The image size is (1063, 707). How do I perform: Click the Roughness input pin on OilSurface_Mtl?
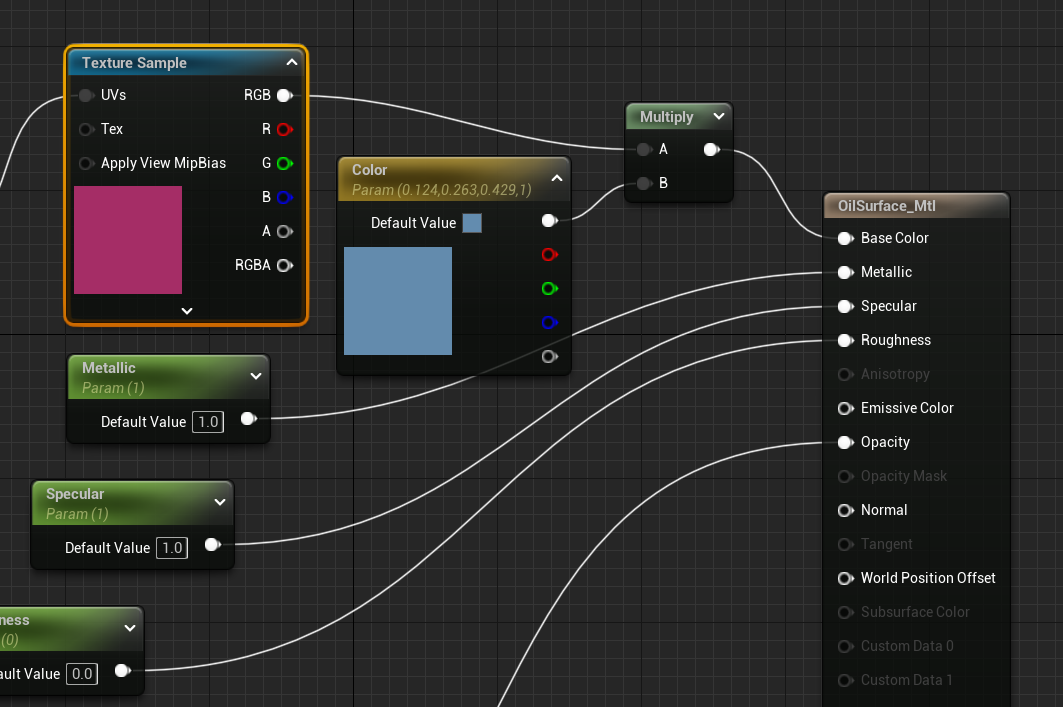pyautogui.click(x=845, y=340)
